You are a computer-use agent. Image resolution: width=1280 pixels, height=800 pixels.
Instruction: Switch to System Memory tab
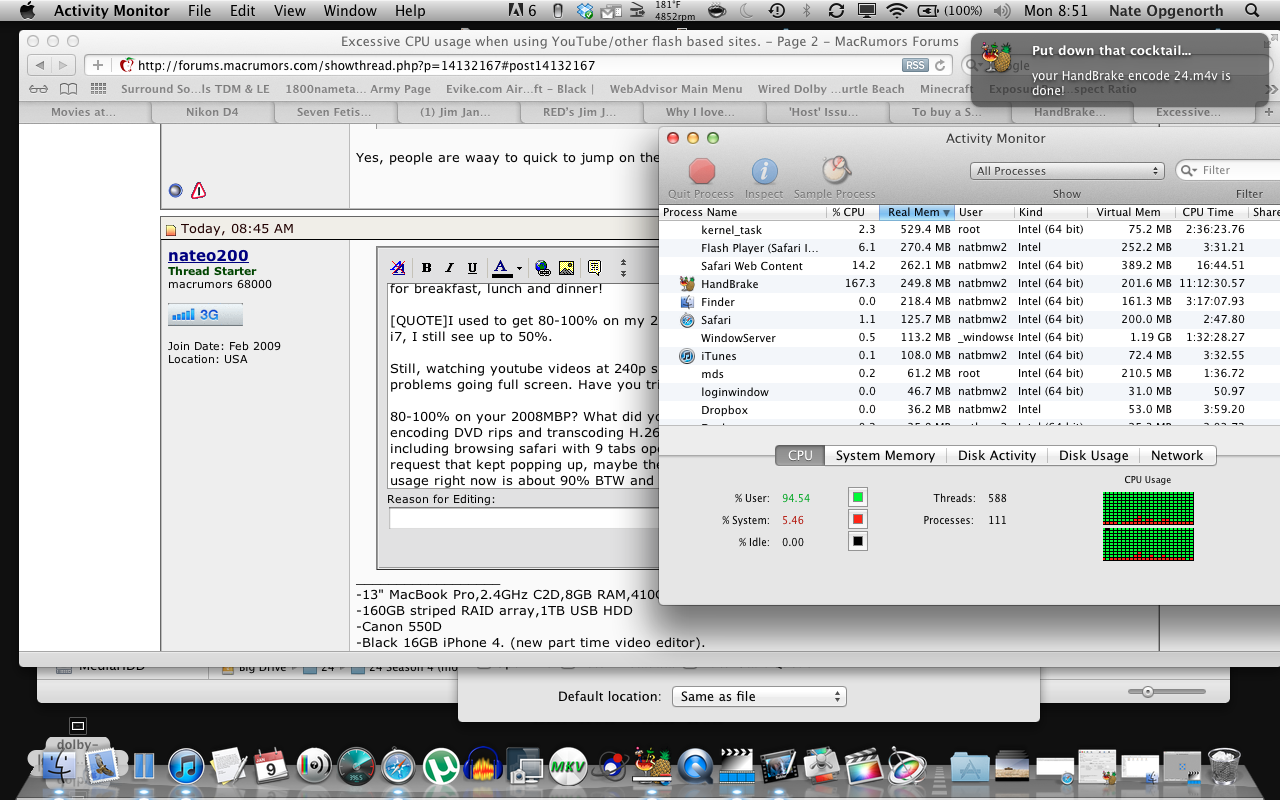pyautogui.click(x=885, y=455)
